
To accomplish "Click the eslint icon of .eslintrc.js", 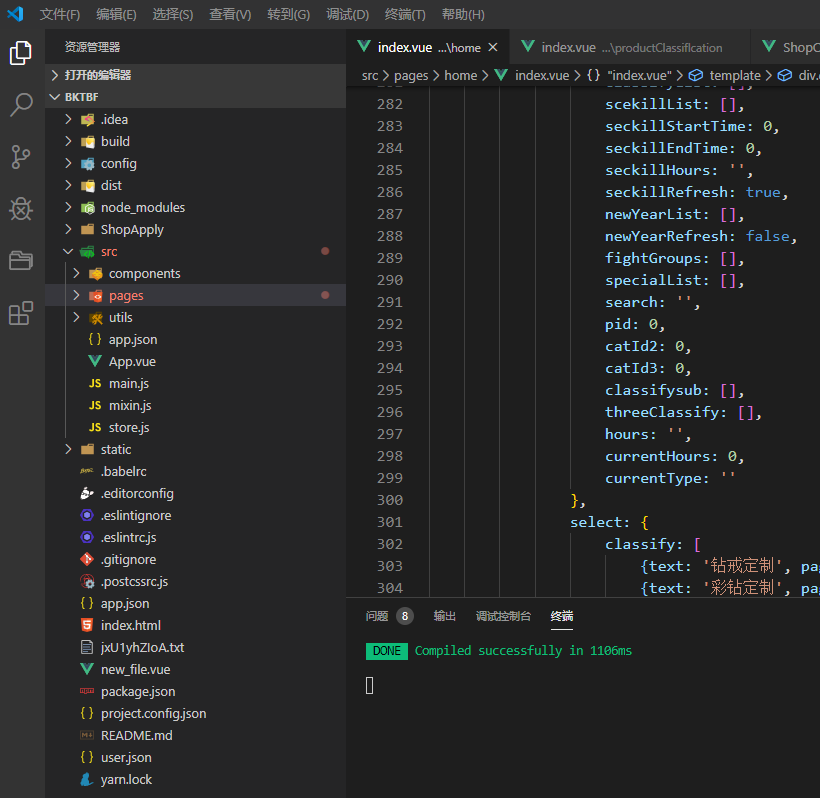I will [x=87, y=537].
